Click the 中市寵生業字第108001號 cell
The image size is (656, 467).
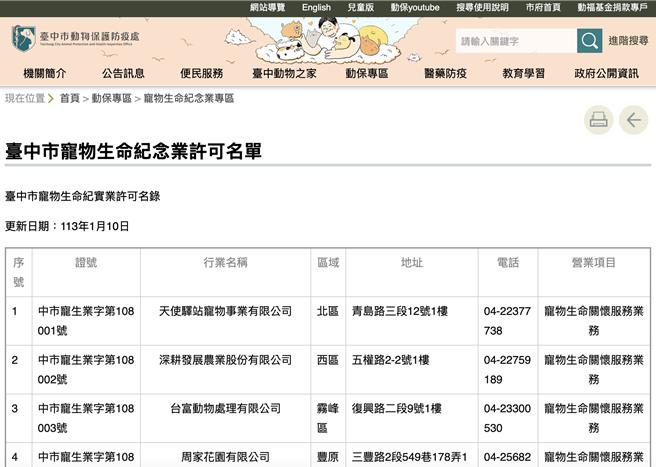point(86,321)
